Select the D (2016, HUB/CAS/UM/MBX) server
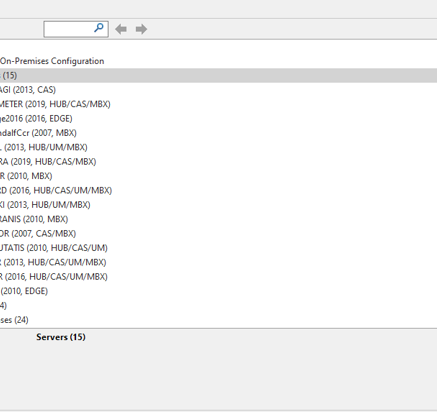Image resolution: width=437 pixels, height=412 pixels. pyautogui.click(x=56, y=190)
